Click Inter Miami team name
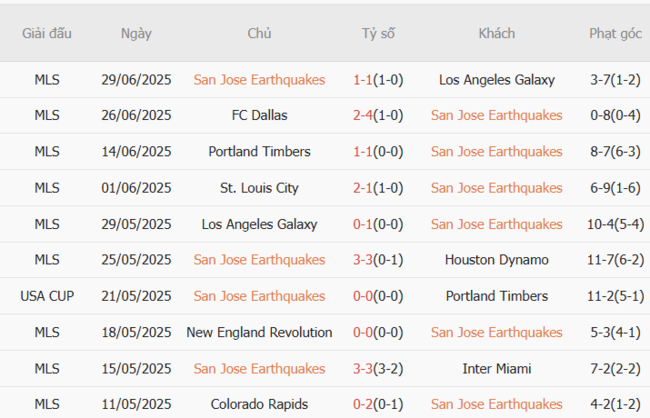Screen dimensions: 650x418 [496, 368]
